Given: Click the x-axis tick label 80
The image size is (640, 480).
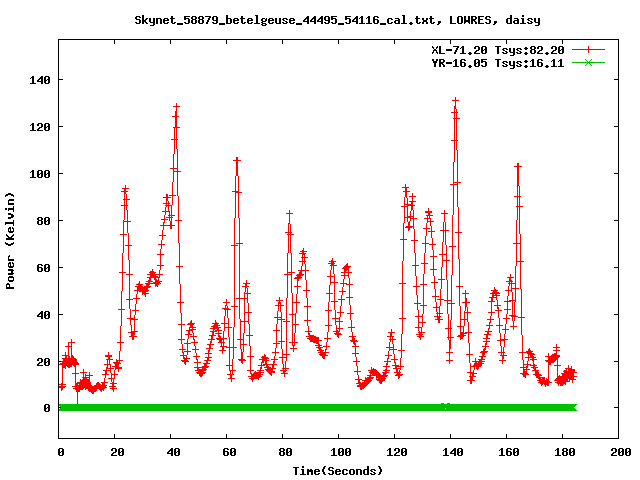Looking at the screenshot, I should [x=285, y=452].
